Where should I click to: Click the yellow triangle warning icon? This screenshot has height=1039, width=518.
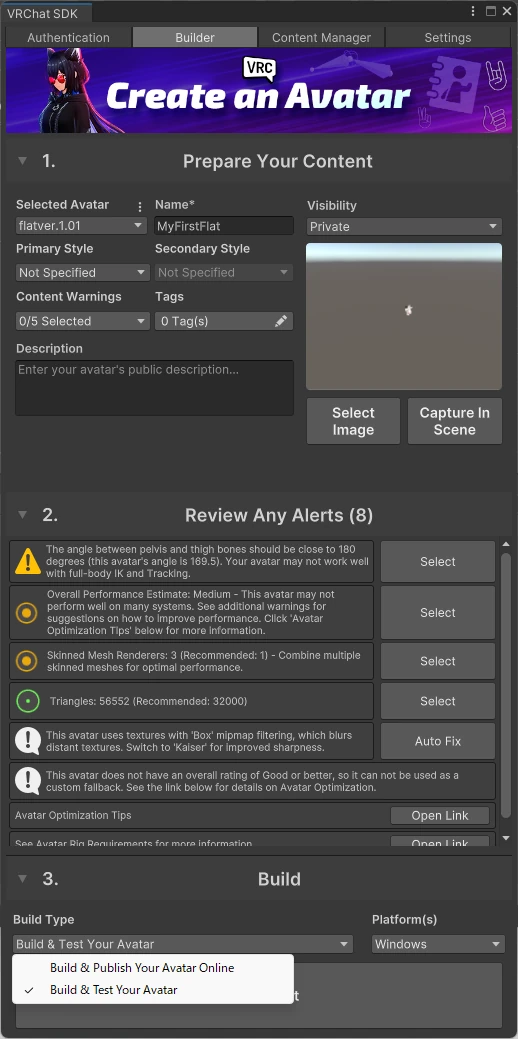[28, 561]
